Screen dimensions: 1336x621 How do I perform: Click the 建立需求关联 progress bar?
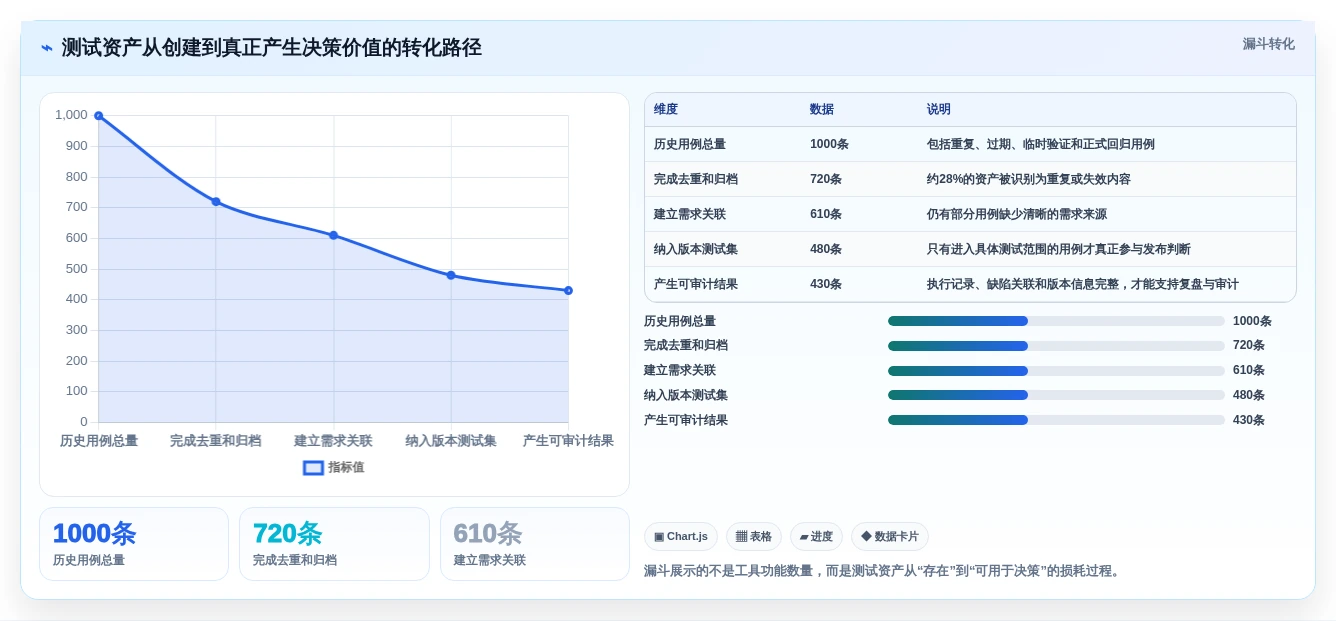[x=1056, y=371]
